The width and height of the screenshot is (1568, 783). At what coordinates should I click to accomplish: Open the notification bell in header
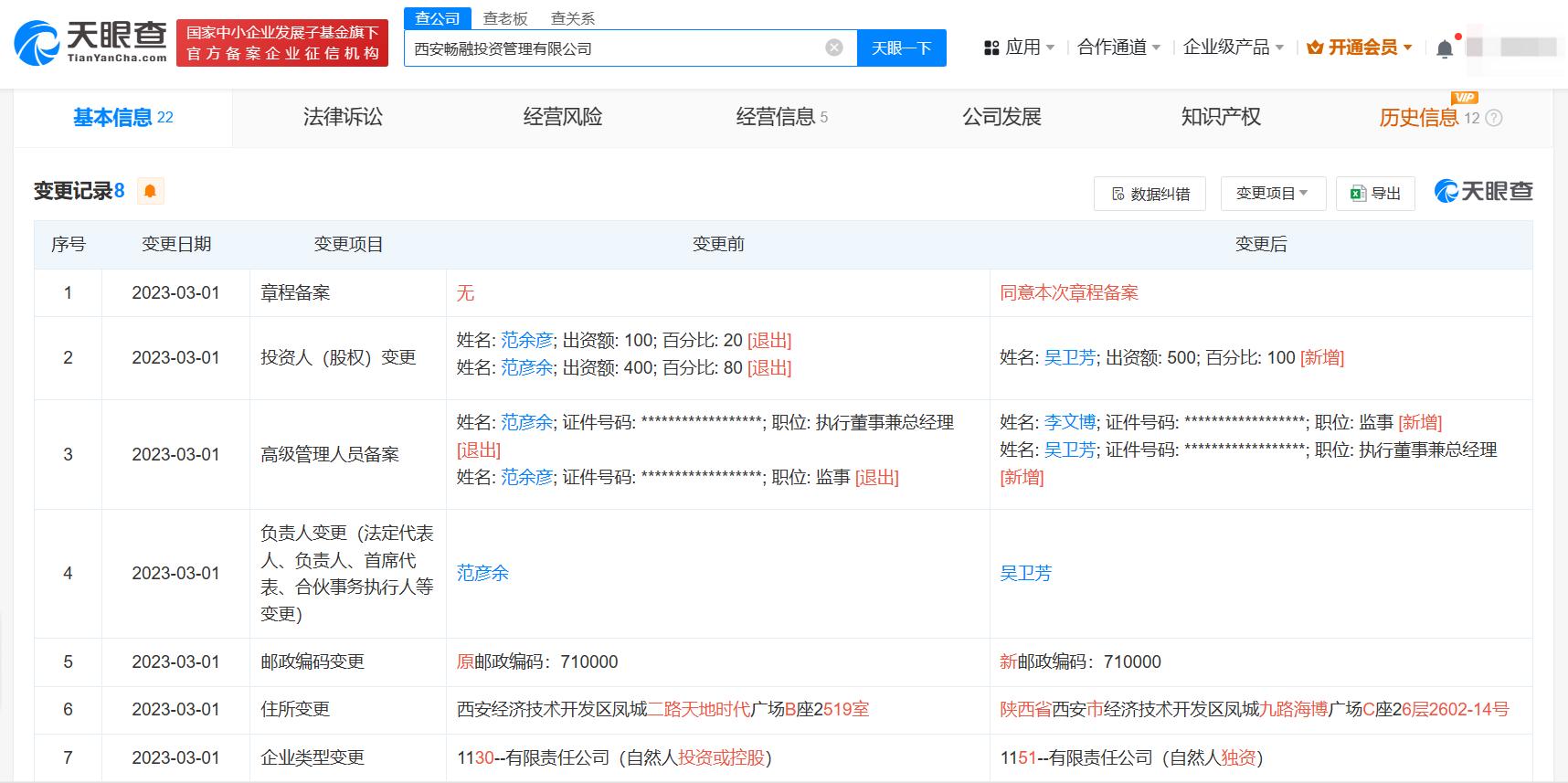click(x=1444, y=48)
